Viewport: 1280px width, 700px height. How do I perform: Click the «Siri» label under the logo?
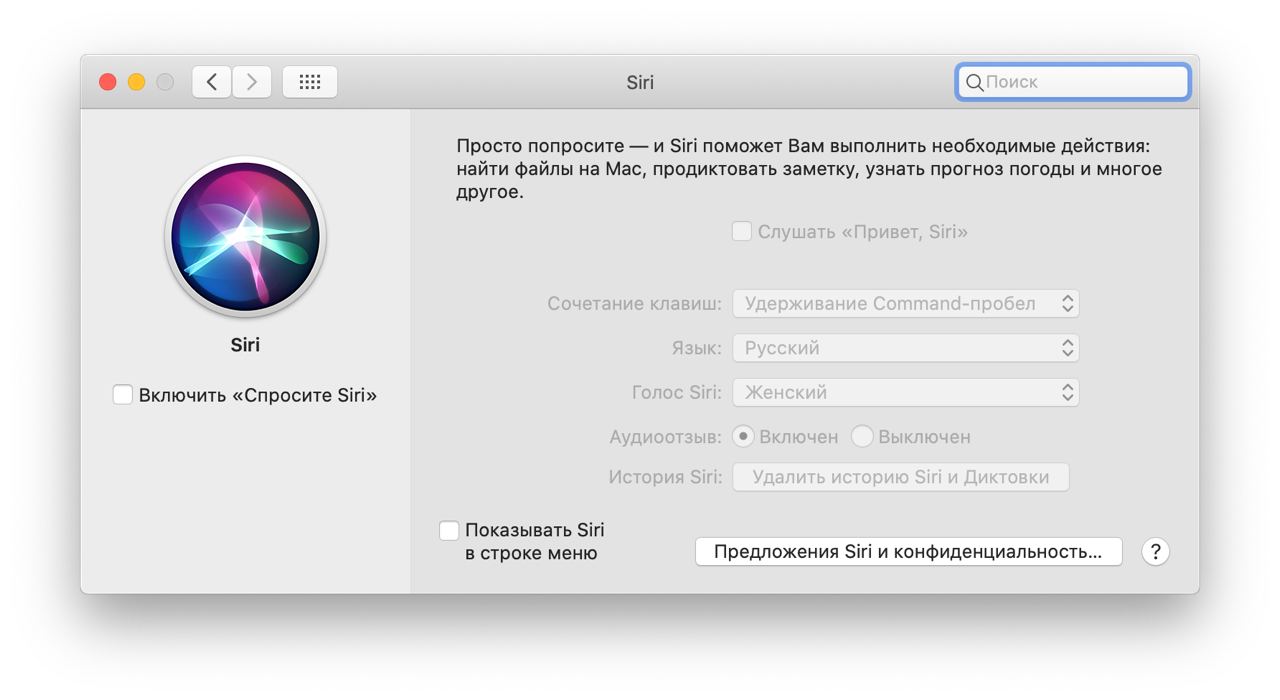tap(245, 345)
